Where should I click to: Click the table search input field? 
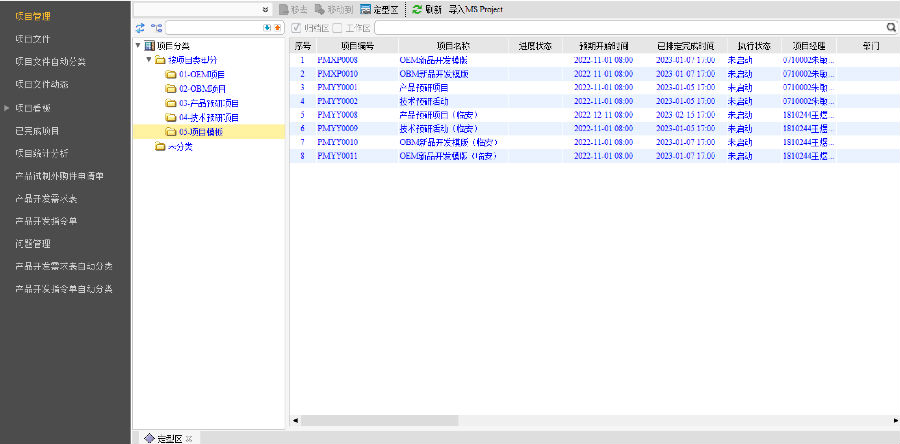(630, 28)
